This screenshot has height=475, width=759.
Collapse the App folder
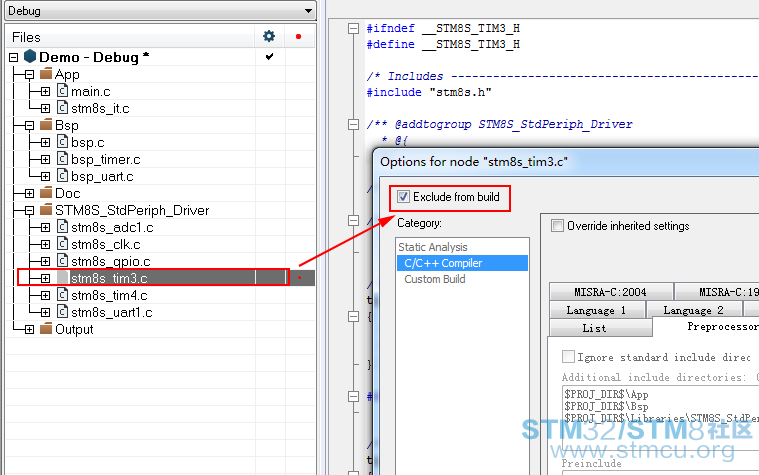click(30, 75)
